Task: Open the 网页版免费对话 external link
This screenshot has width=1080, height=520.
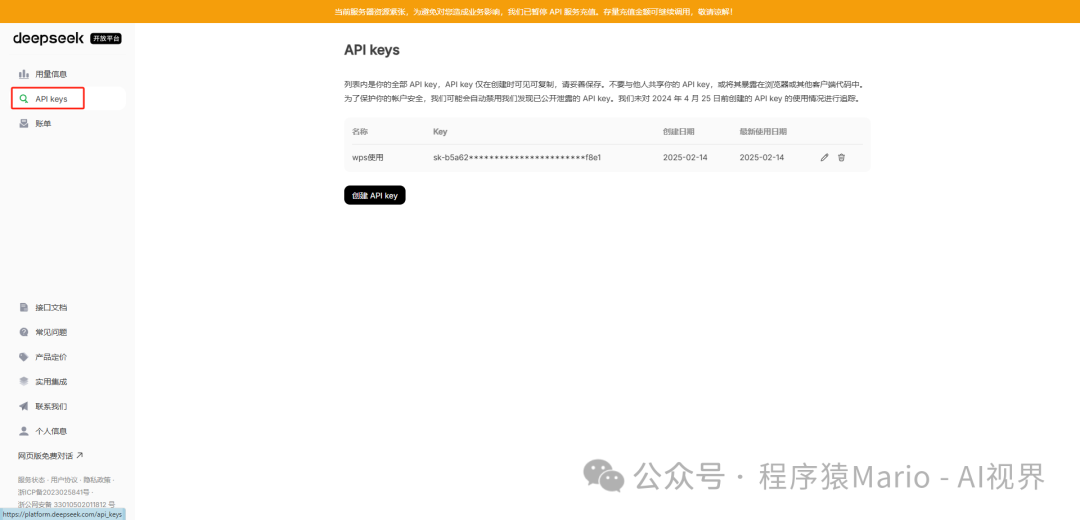Action: click(50, 456)
